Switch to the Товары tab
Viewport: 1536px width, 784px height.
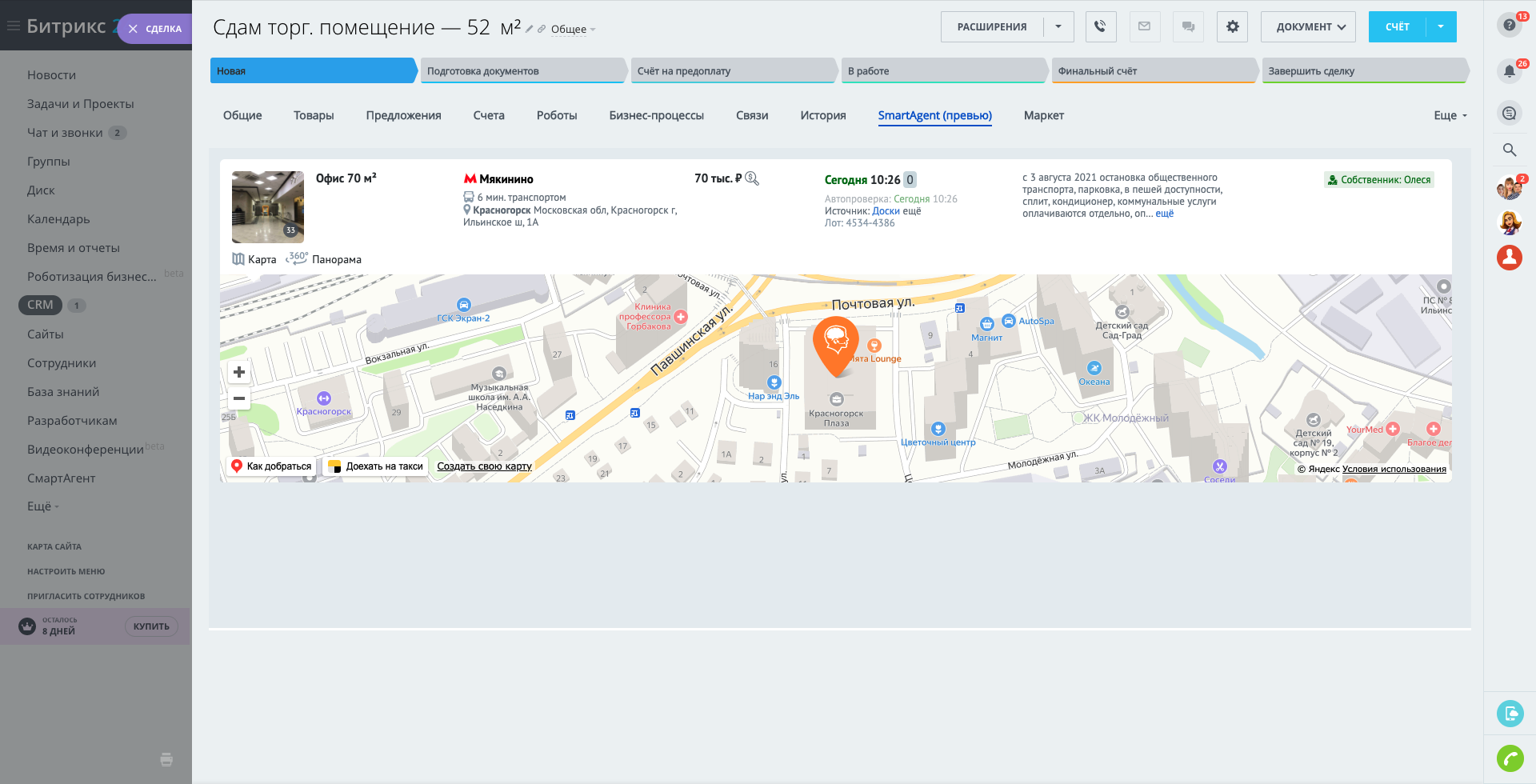314,115
